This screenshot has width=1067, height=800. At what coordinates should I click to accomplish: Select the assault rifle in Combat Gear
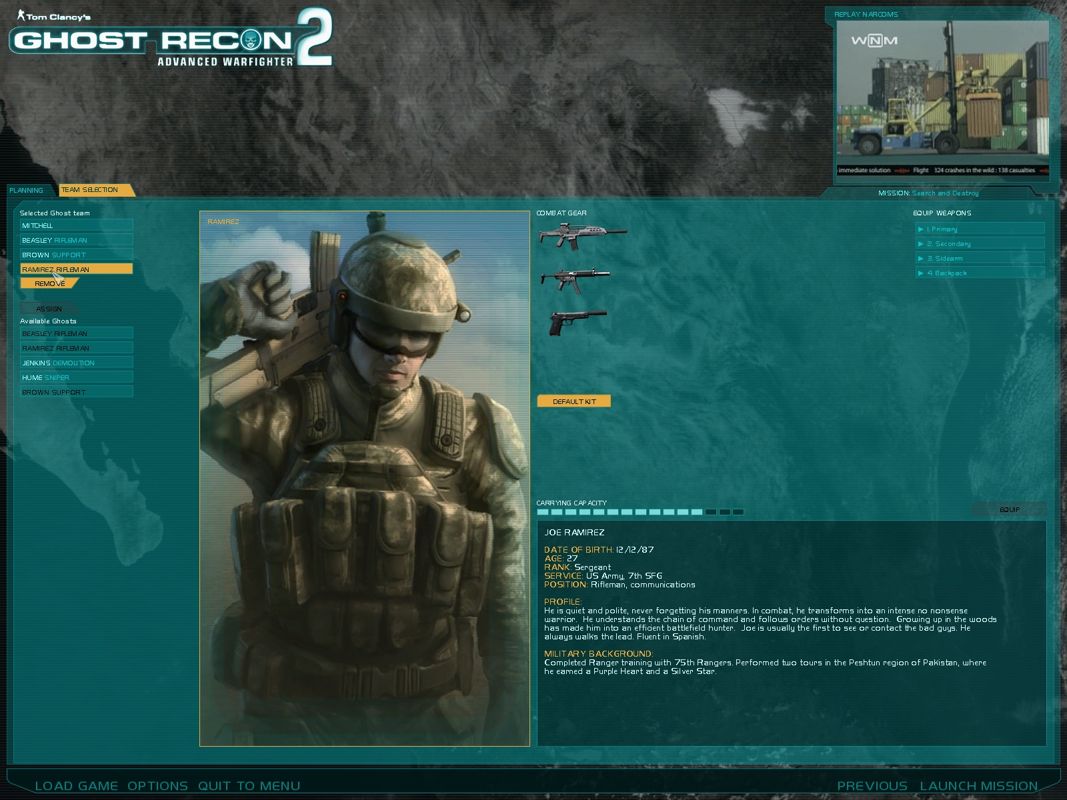(582, 235)
